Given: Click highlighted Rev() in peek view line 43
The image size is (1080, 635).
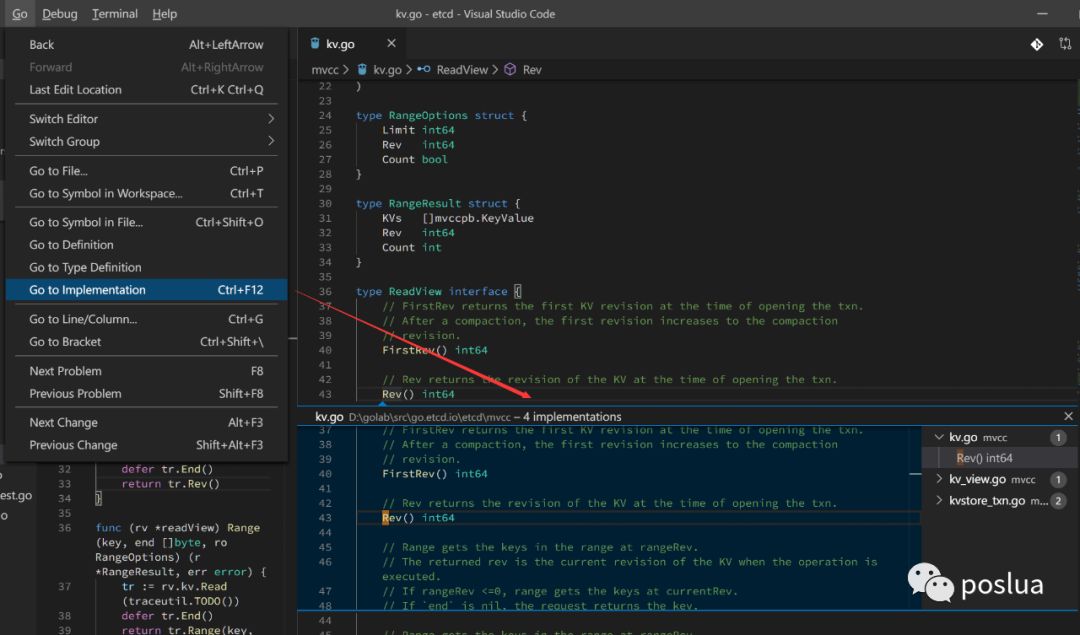Looking at the screenshot, I should coord(397,518).
